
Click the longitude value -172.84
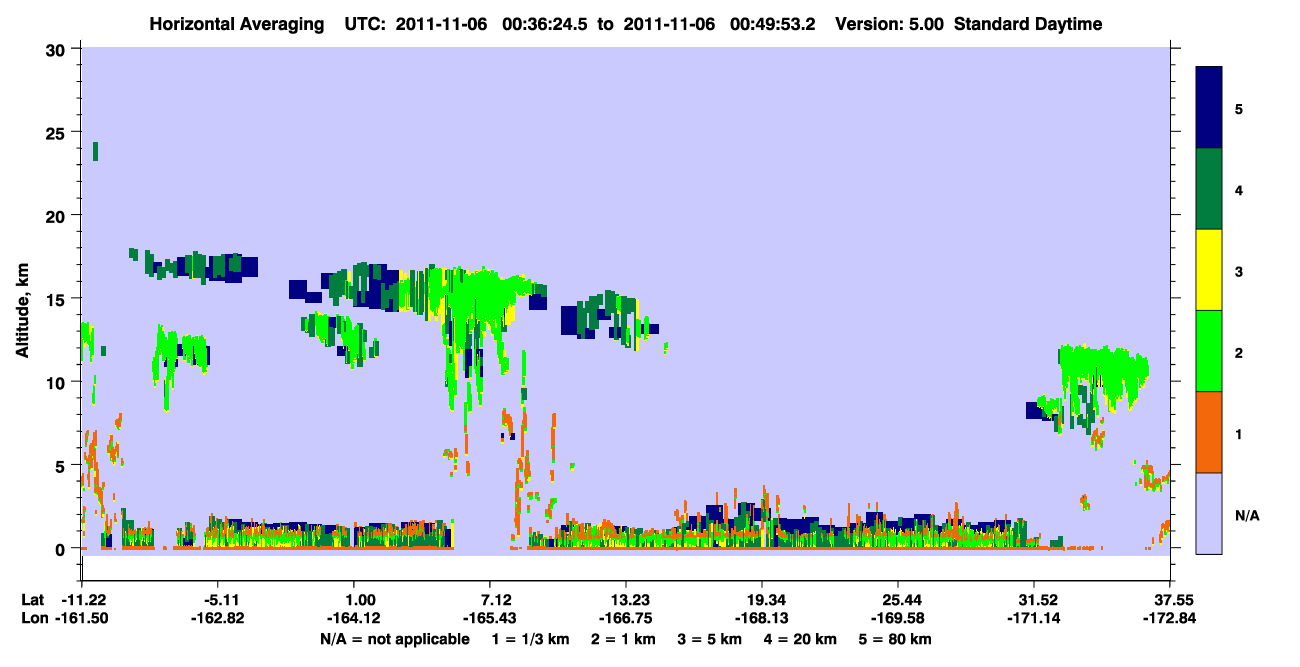1170,618
